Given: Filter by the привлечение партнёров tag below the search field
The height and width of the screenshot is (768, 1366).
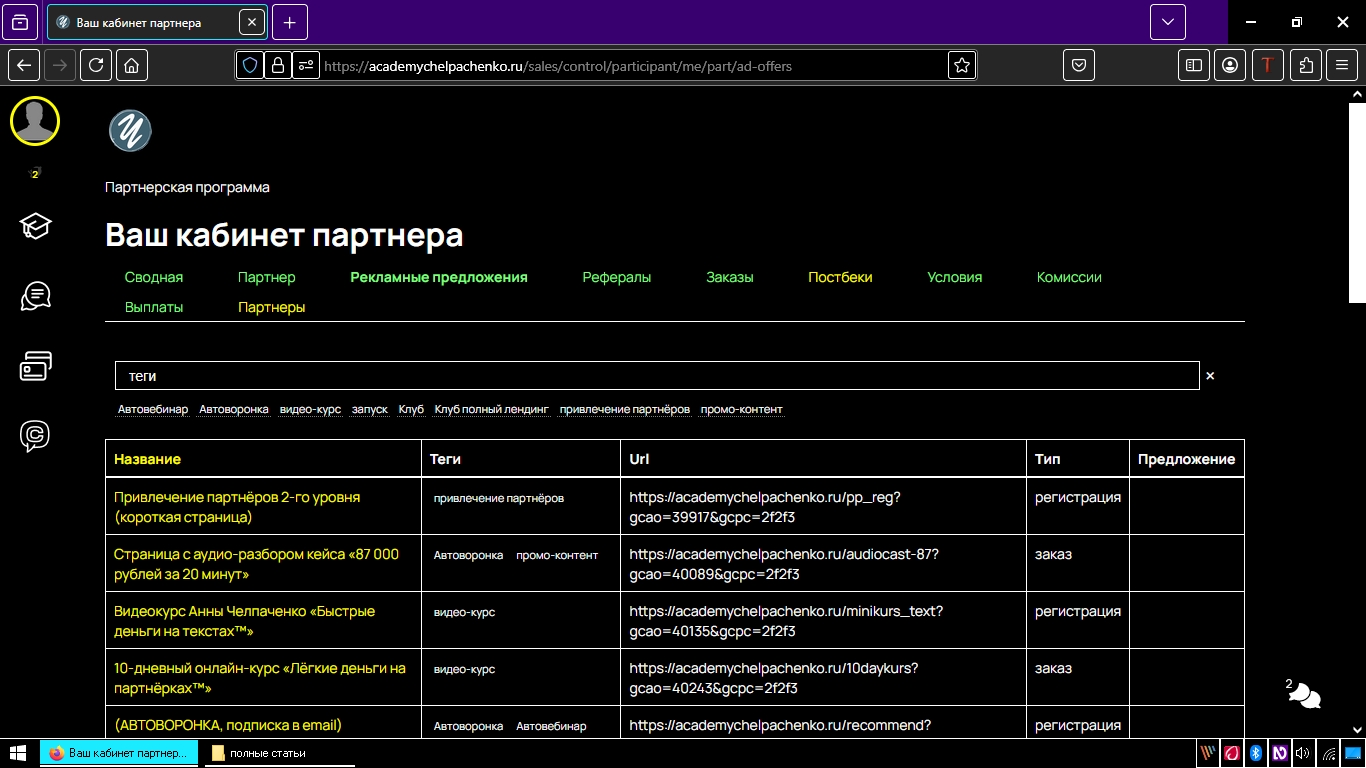Looking at the screenshot, I should [x=625, y=409].
